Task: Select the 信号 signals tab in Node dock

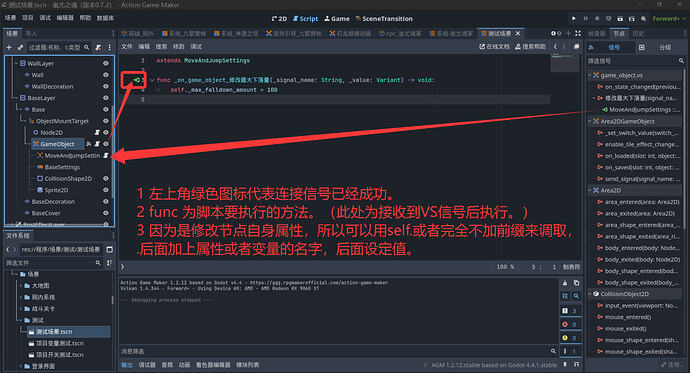Action: coord(610,47)
